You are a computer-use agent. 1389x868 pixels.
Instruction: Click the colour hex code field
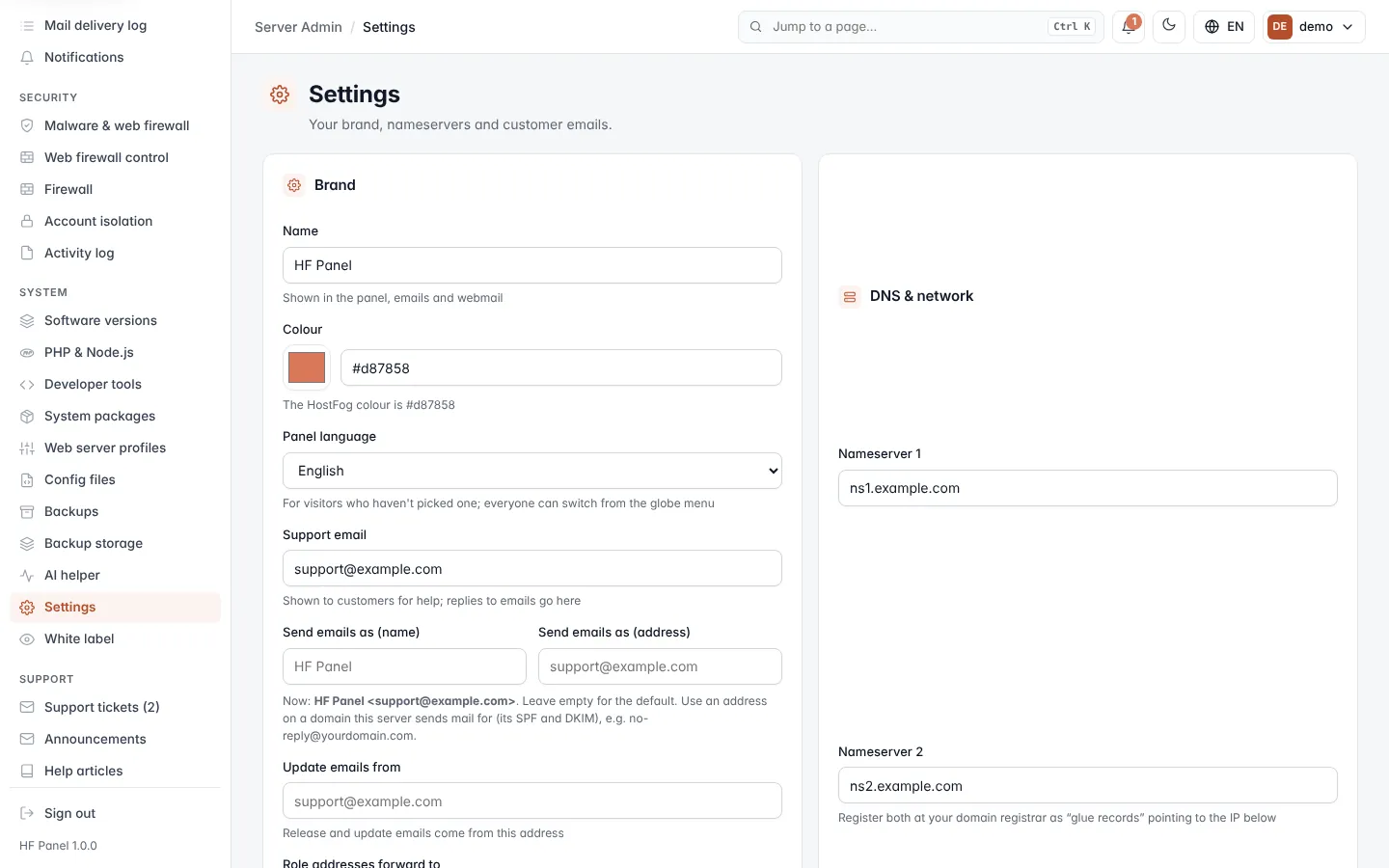coord(561,367)
